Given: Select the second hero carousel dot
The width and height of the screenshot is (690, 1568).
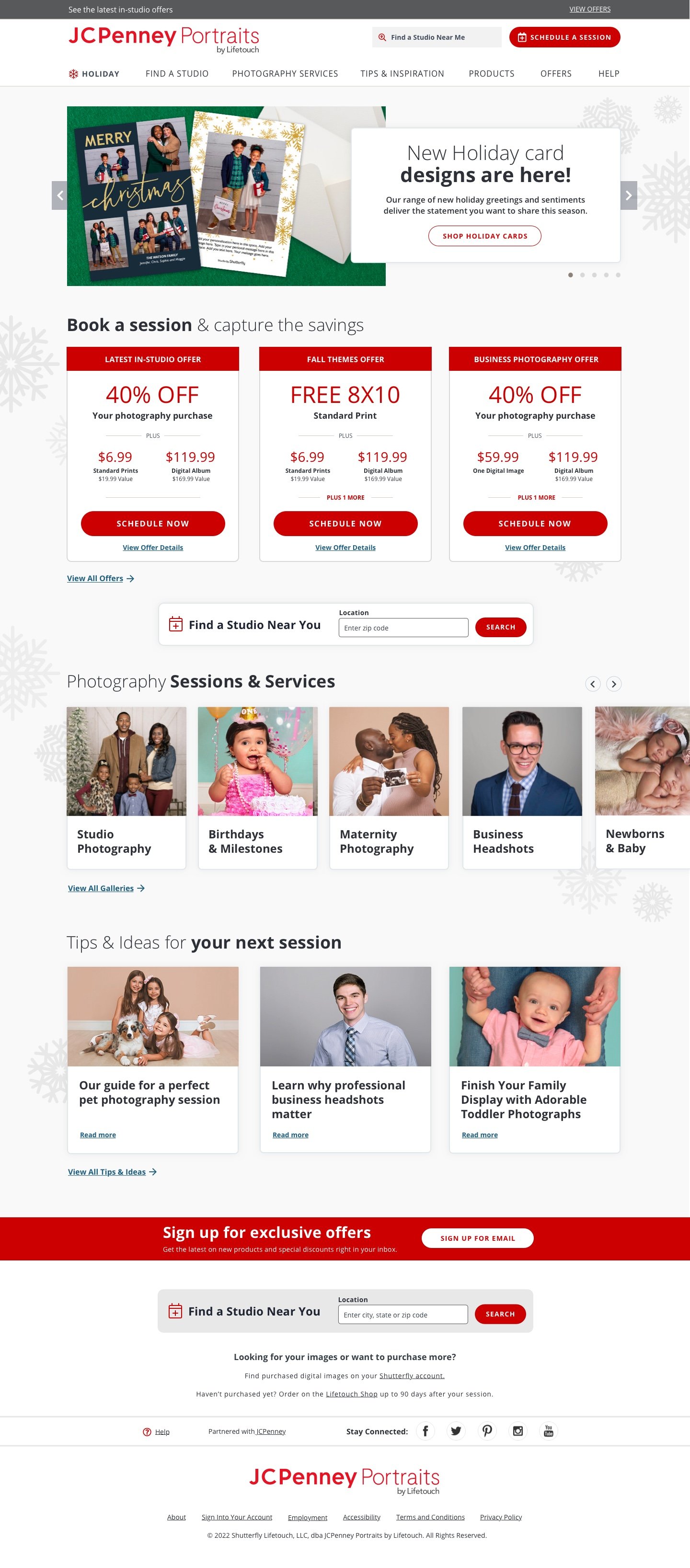Looking at the screenshot, I should click(x=582, y=275).
